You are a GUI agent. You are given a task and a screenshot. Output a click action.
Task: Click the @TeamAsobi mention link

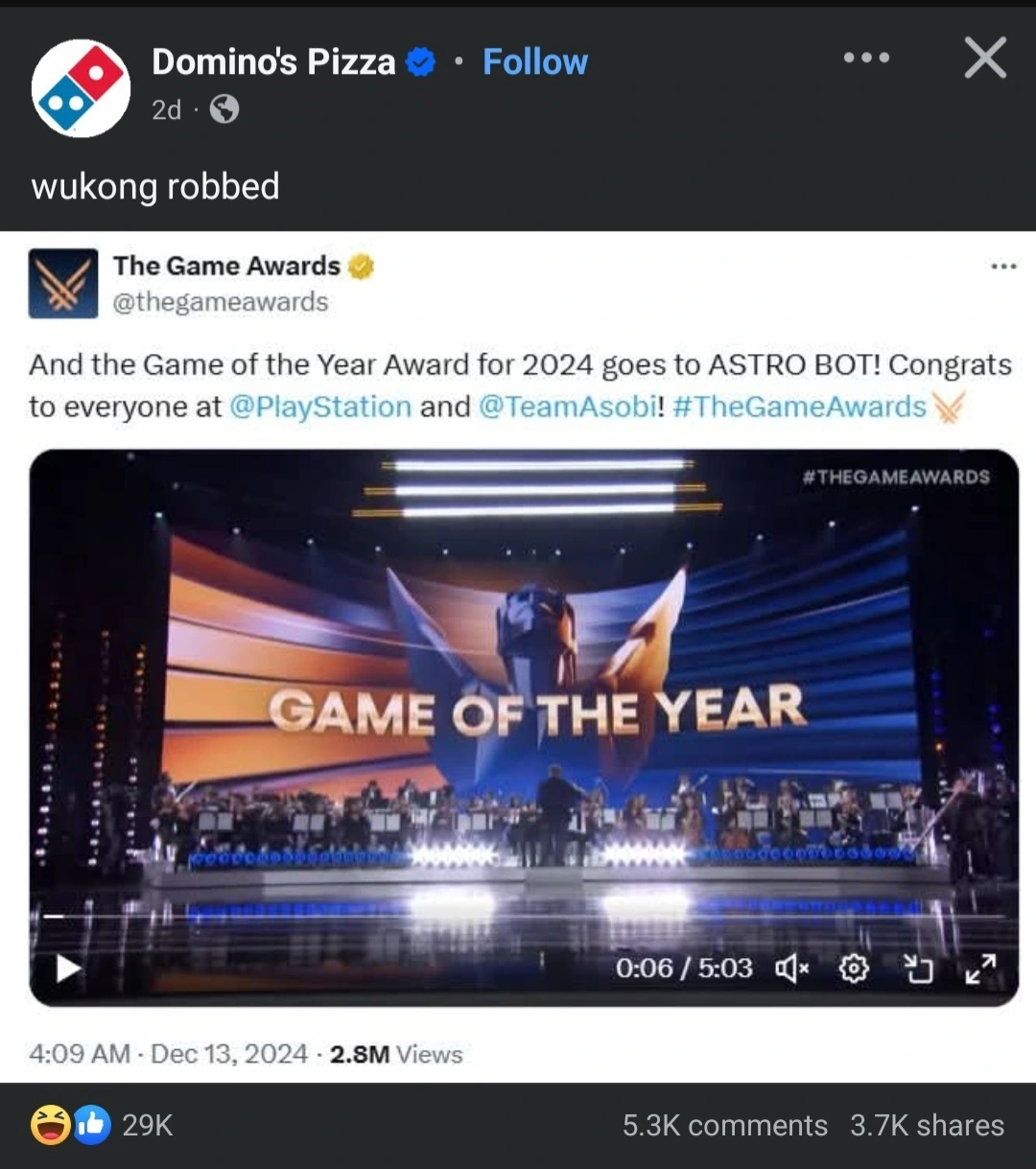(567, 407)
